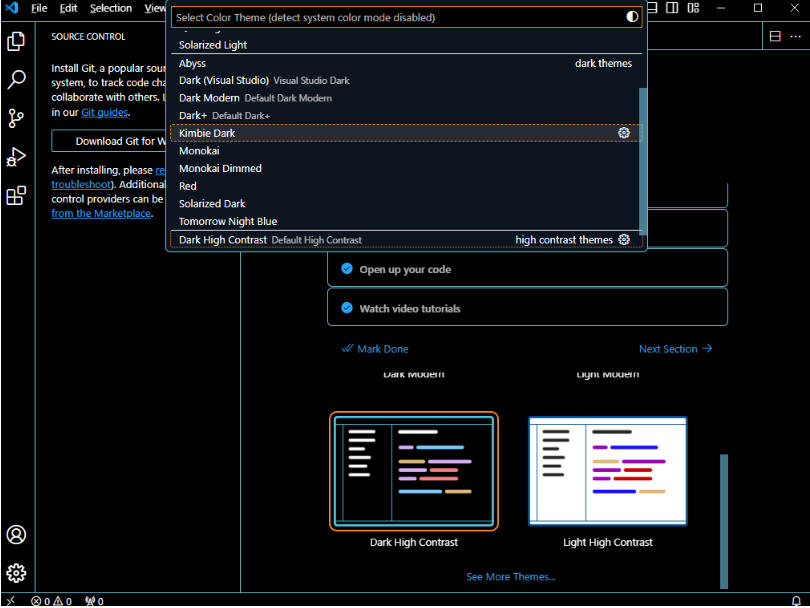
Task: Open Dark High Contrast theme settings gear
Action: (624, 240)
